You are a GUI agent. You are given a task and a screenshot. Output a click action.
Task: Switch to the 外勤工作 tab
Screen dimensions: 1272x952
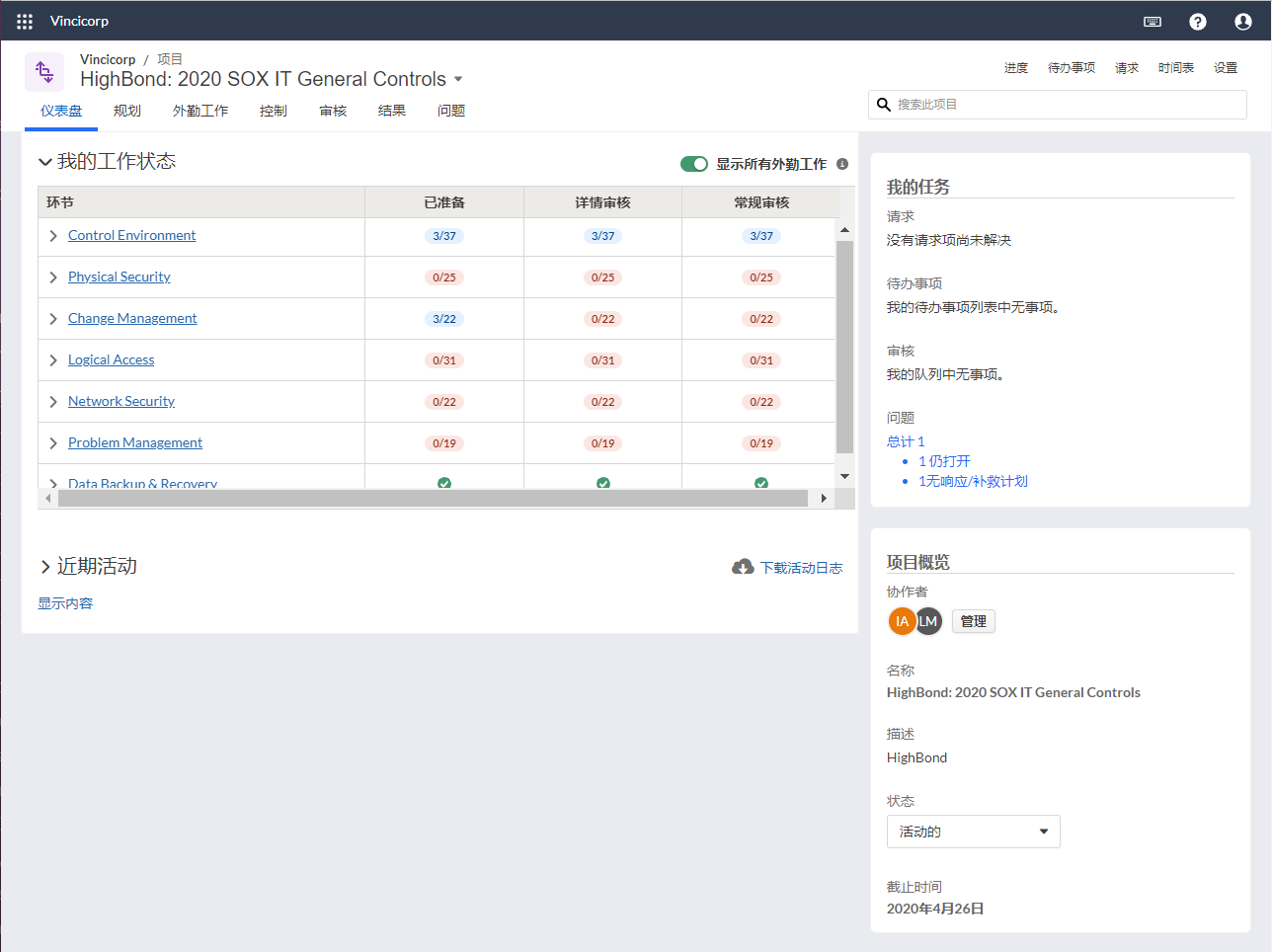[200, 111]
